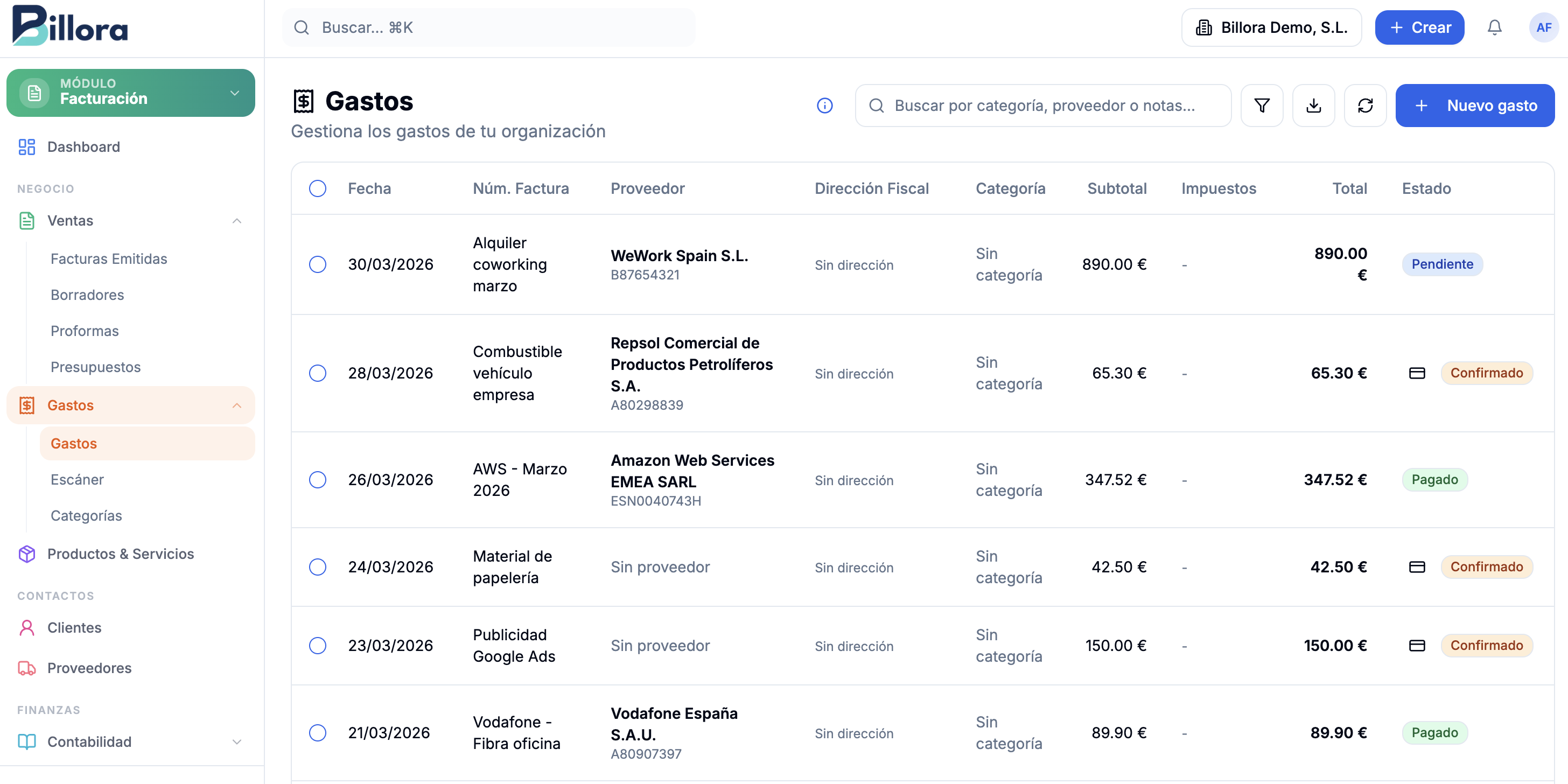Image resolution: width=1568 pixels, height=784 pixels.
Task: Click the filter funnel icon
Action: 1262,106
